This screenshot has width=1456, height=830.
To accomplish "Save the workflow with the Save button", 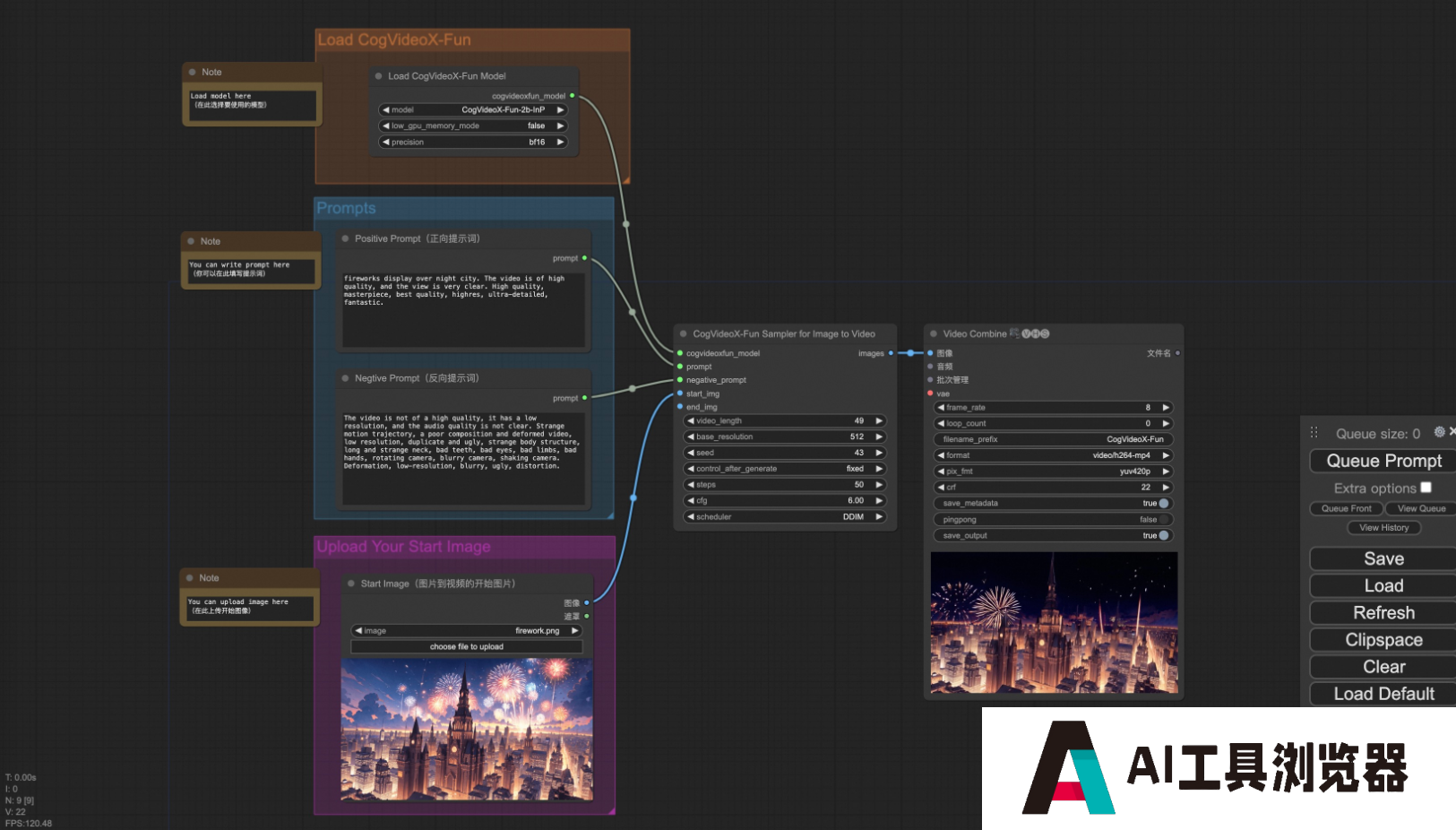I will coord(1383,559).
